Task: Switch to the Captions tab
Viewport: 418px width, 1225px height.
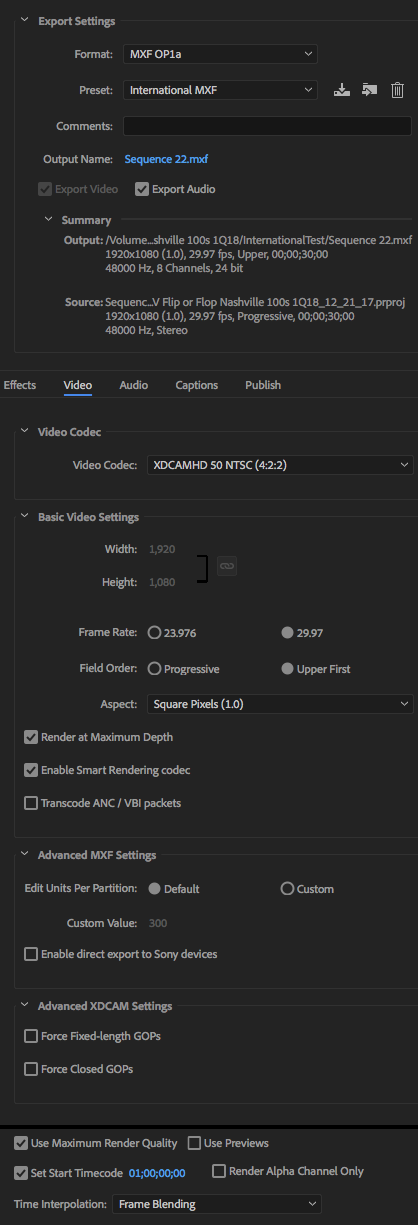Action: click(196, 385)
